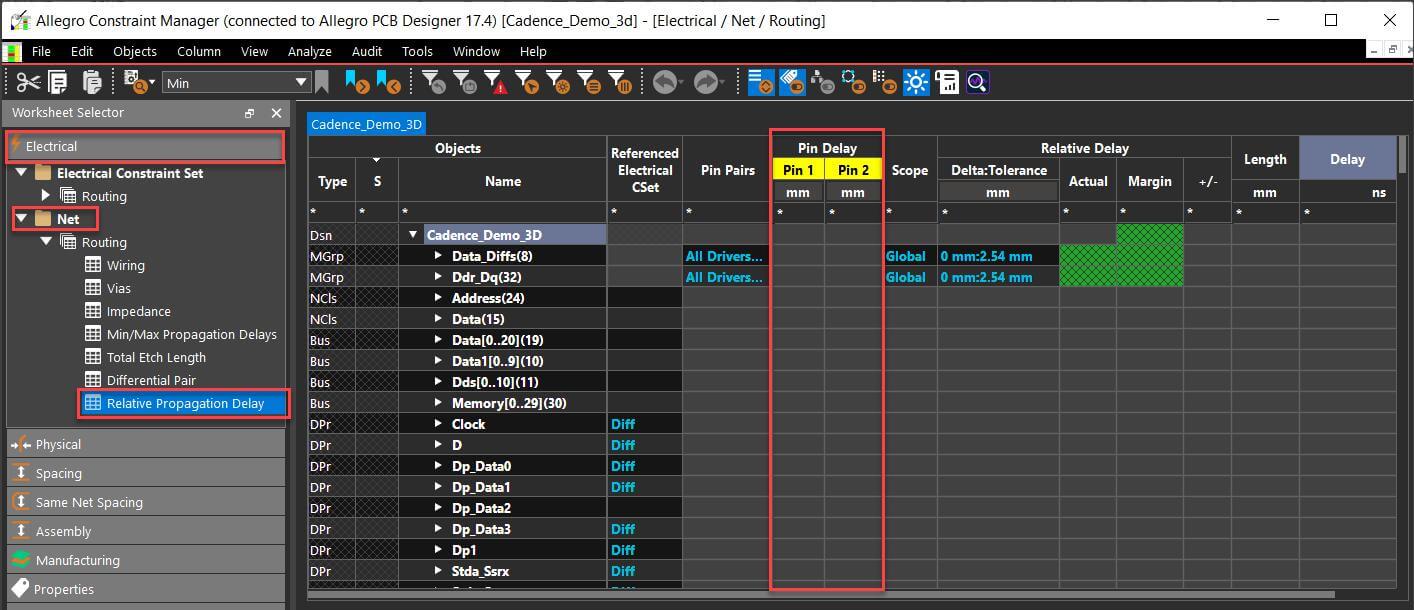1414x610 pixels.
Task: Open the Wiring worksheet
Action: pos(125,265)
